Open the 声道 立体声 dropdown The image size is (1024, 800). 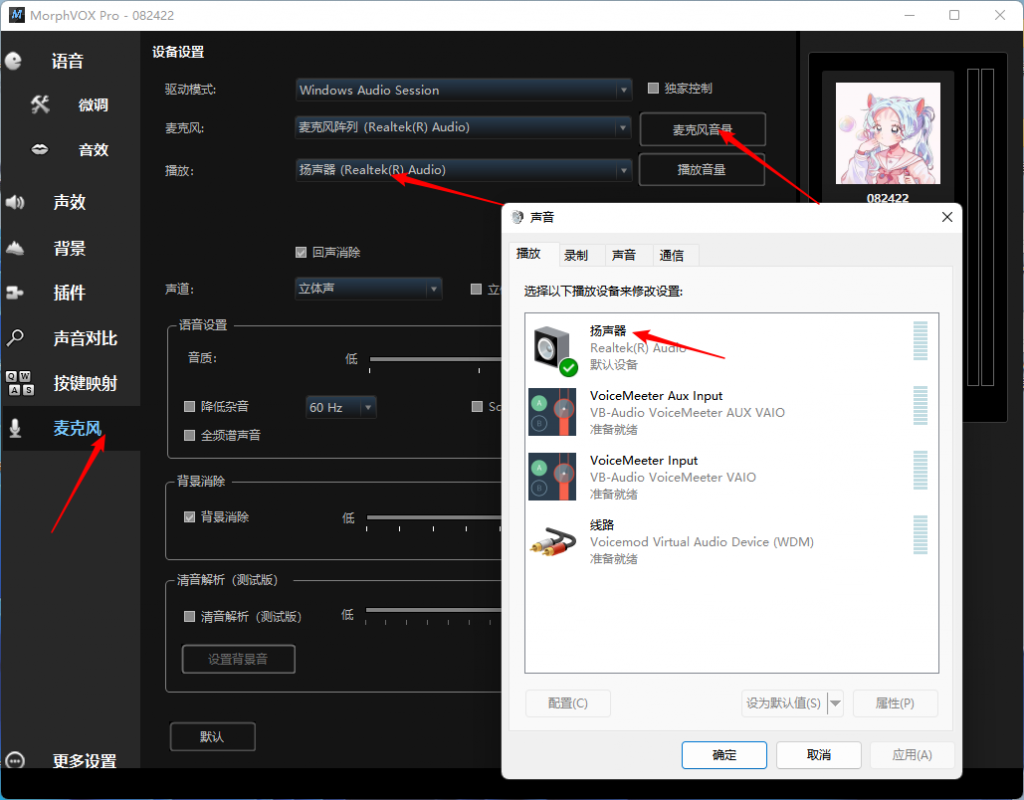point(368,289)
